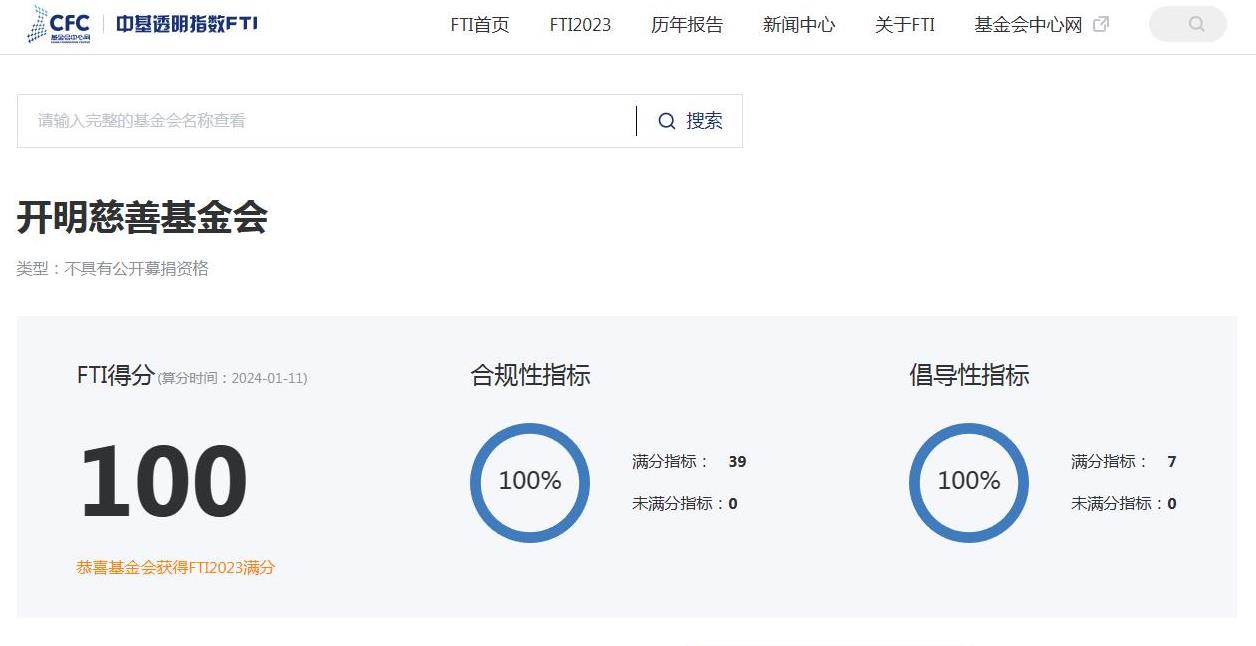Click the magnifier icon in the search button
Screen dimensions: 1256x646
[x=667, y=121]
